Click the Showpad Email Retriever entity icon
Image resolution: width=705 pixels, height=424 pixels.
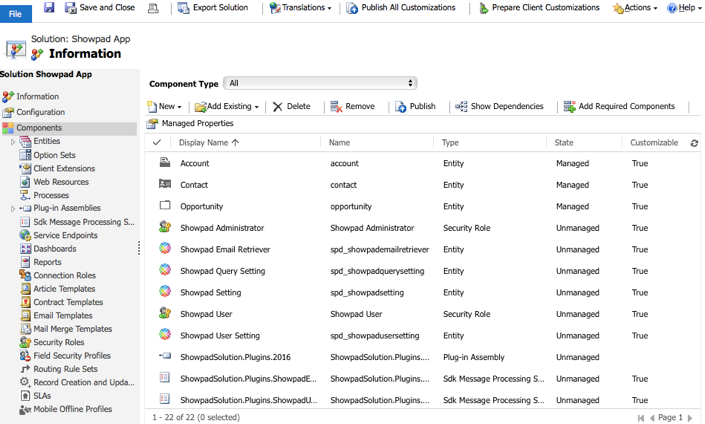point(165,248)
